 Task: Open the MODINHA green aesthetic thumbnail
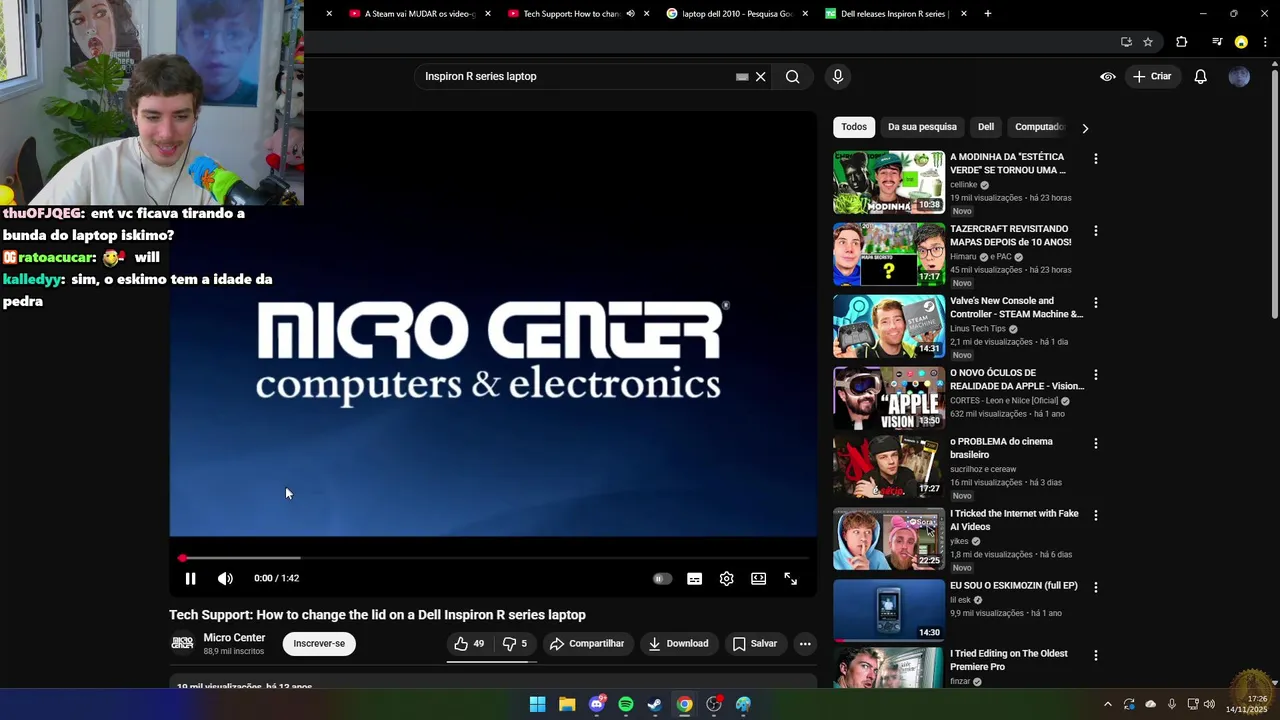pos(889,182)
